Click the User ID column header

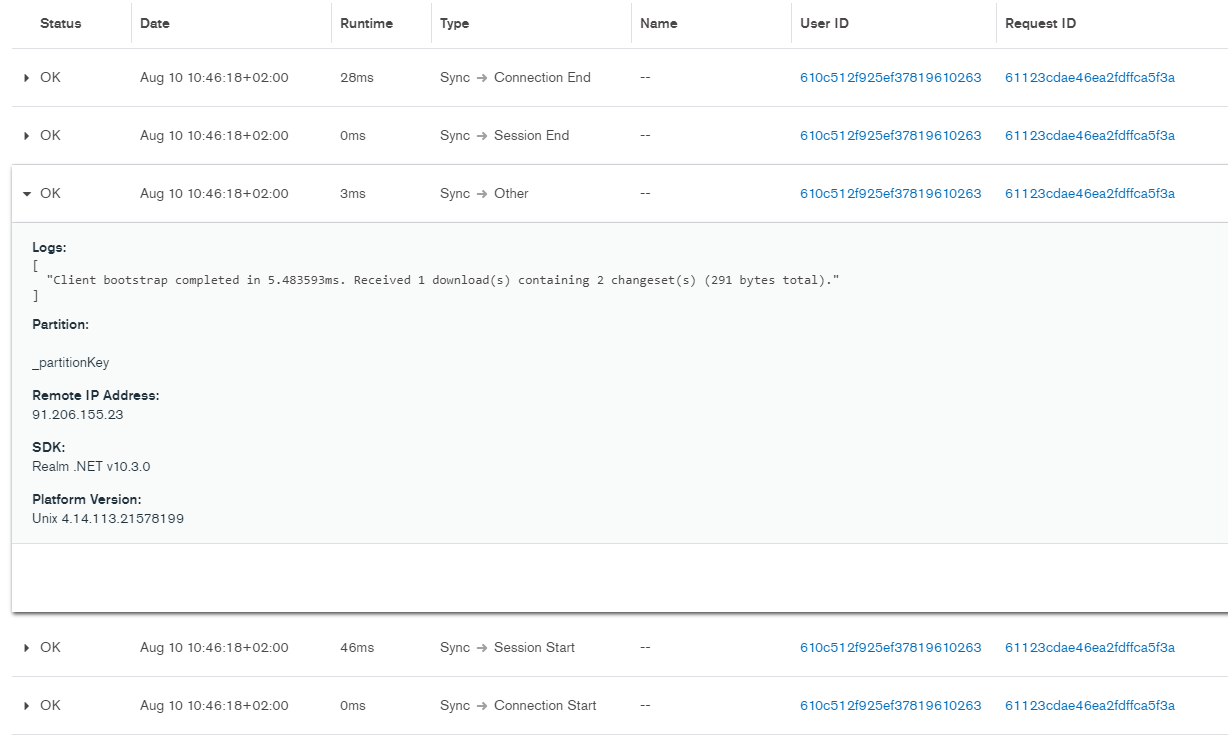pyautogui.click(x=824, y=23)
